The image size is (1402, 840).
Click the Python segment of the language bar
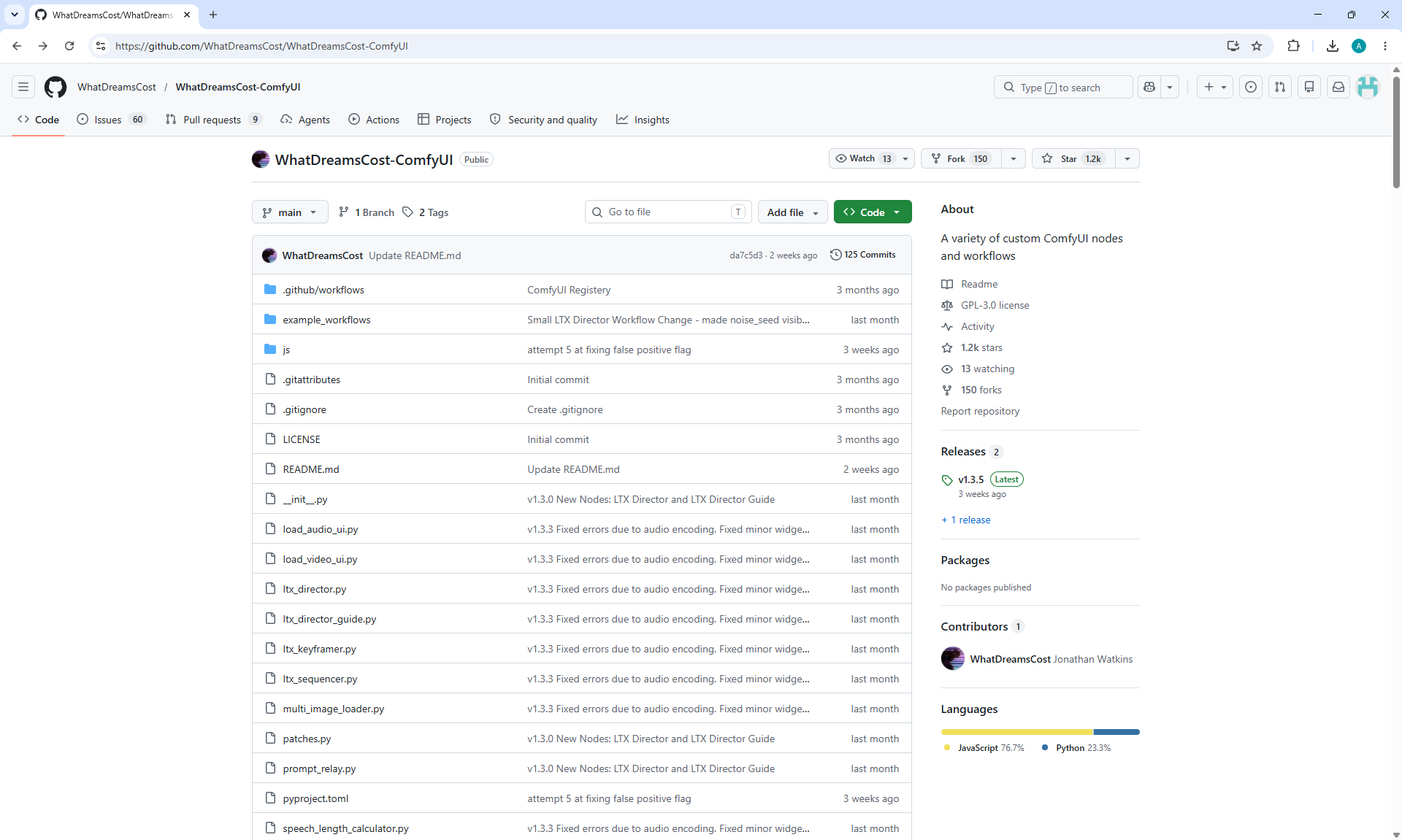click(x=1116, y=732)
